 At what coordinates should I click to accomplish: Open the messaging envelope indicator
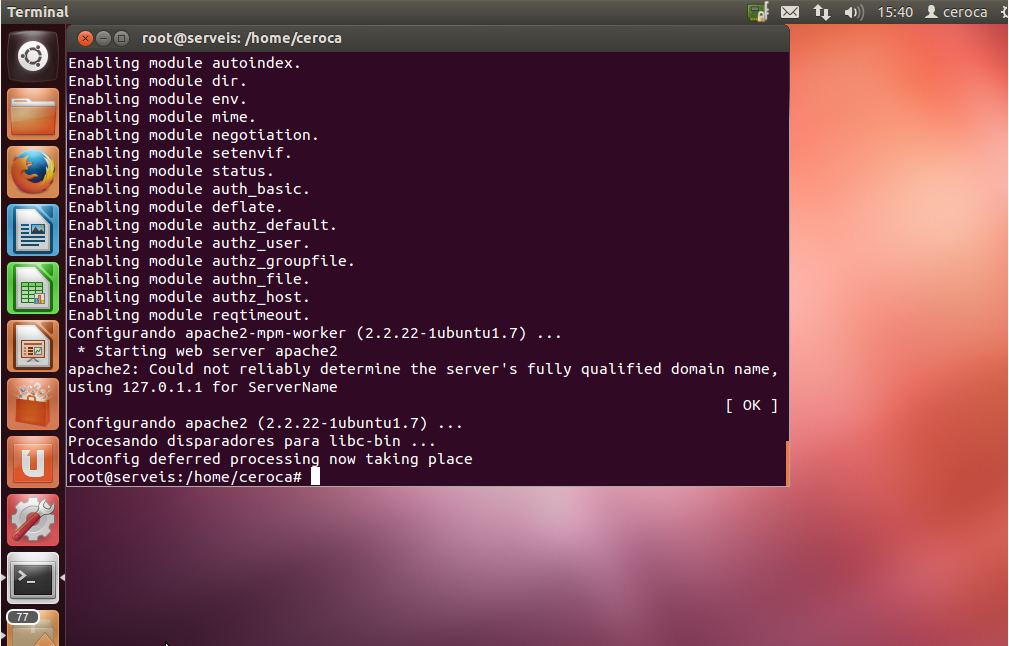coord(790,12)
